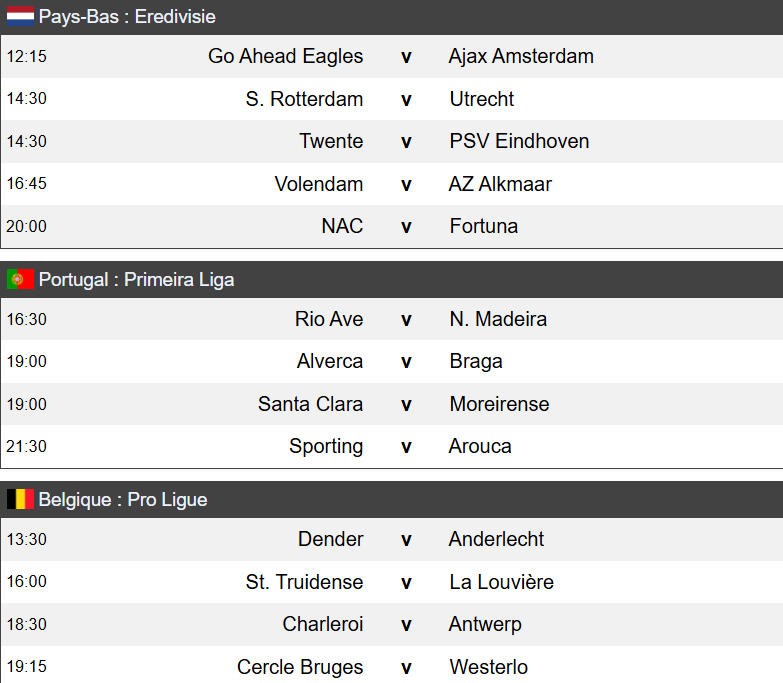Select Braga in the Primeira Liga list
Image resolution: width=783 pixels, height=683 pixels.
point(476,361)
